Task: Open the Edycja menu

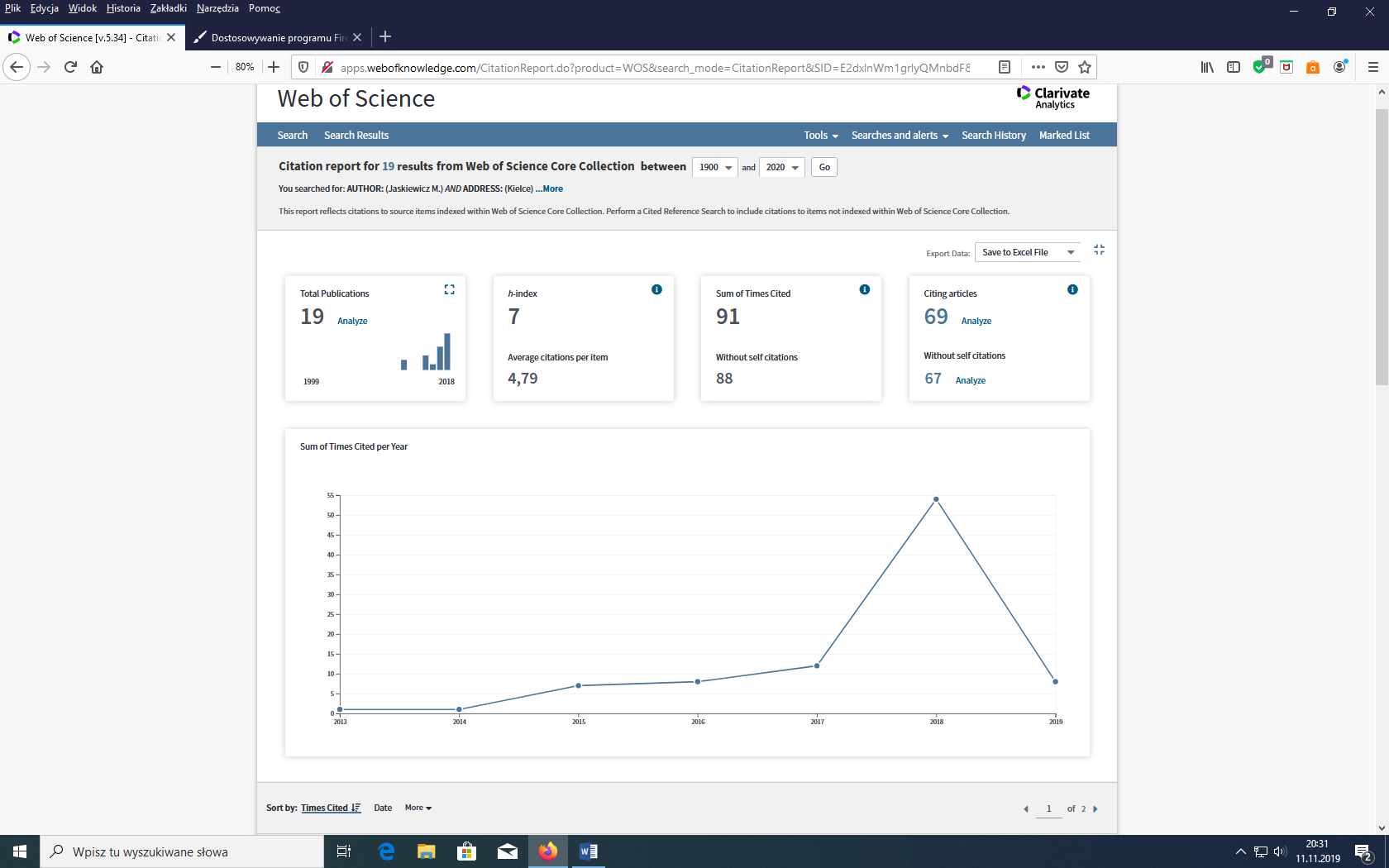Action: coord(45,8)
